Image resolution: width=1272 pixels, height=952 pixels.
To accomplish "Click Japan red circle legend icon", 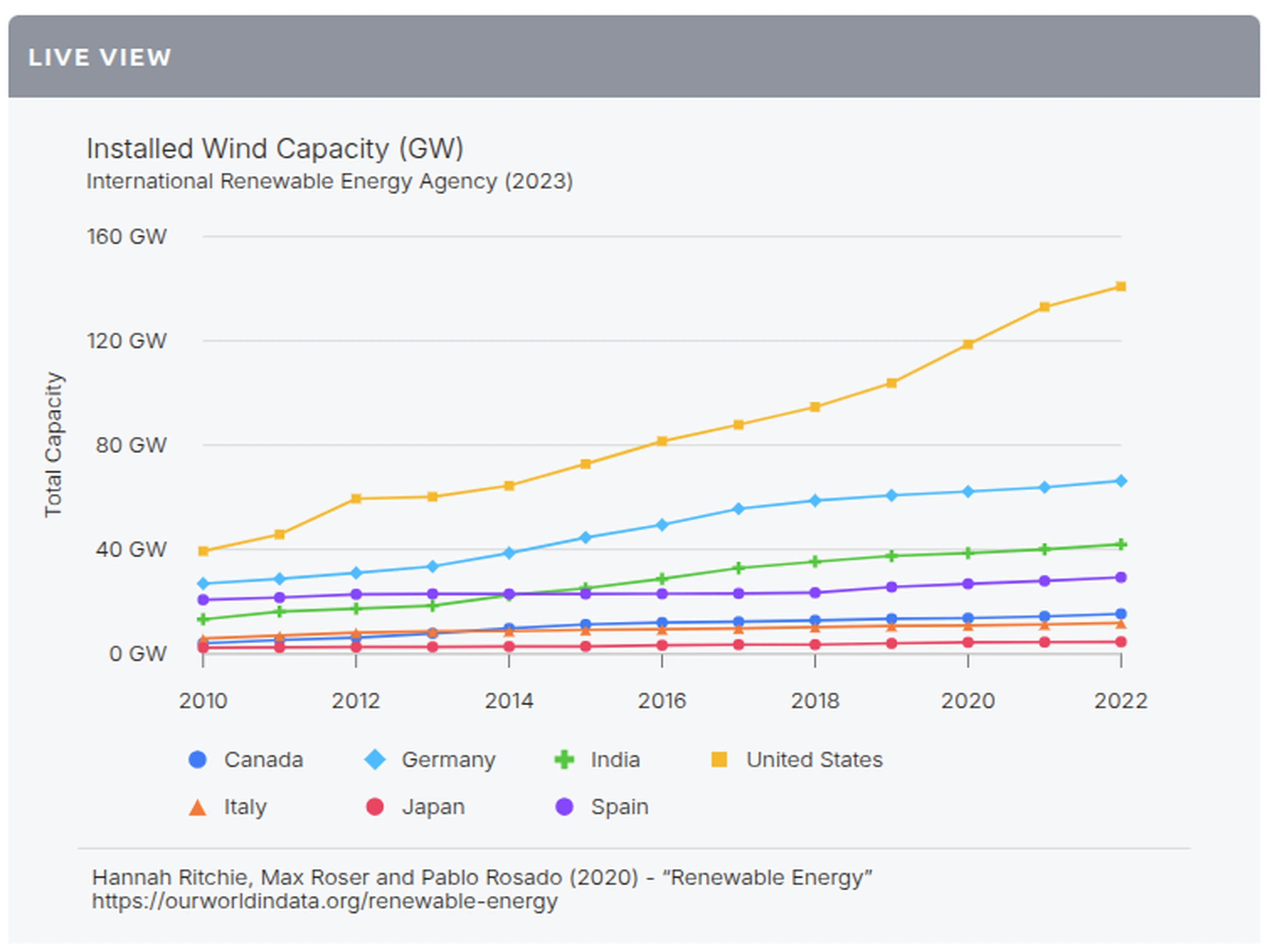I will pyautogui.click(x=375, y=807).
